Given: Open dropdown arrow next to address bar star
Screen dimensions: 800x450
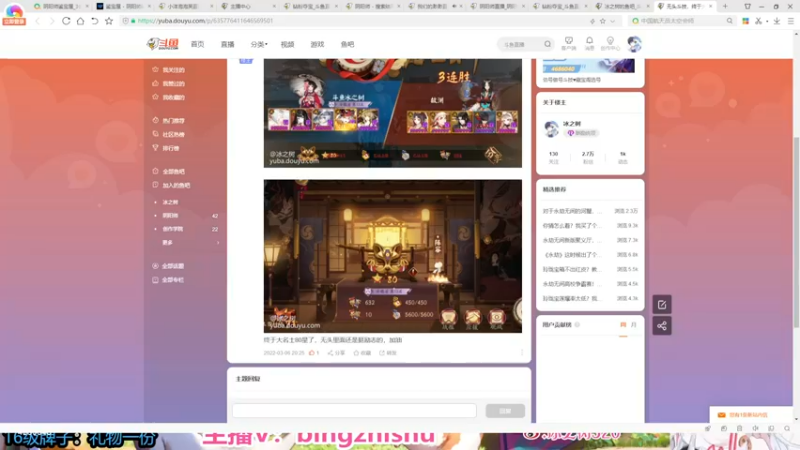Looking at the screenshot, I should click(612, 21).
